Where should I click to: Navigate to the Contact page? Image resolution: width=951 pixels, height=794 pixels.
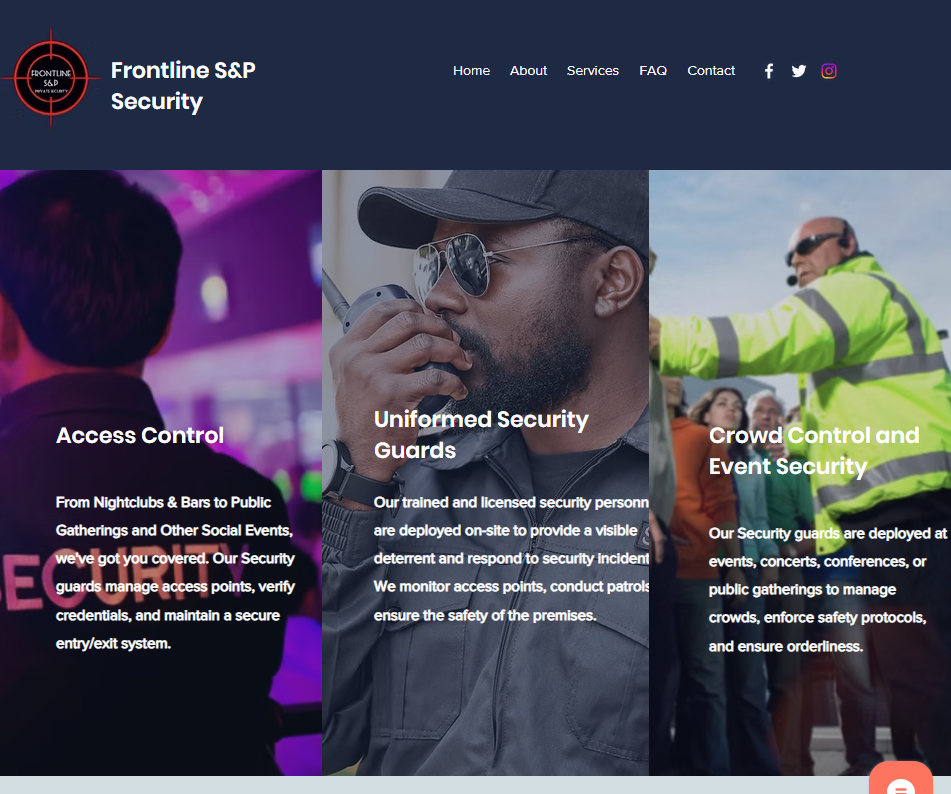click(x=711, y=71)
